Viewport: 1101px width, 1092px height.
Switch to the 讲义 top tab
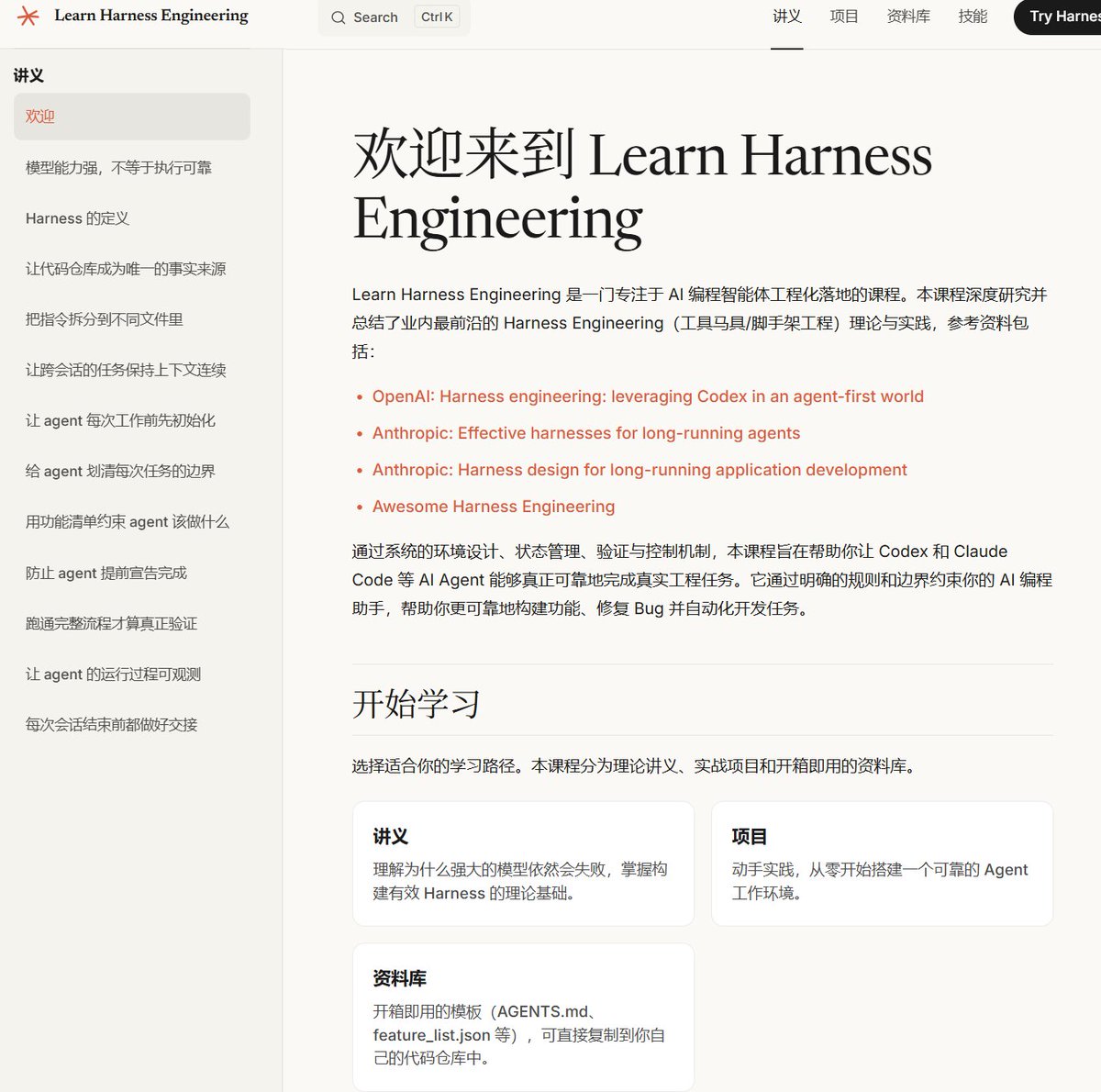(787, 17)
